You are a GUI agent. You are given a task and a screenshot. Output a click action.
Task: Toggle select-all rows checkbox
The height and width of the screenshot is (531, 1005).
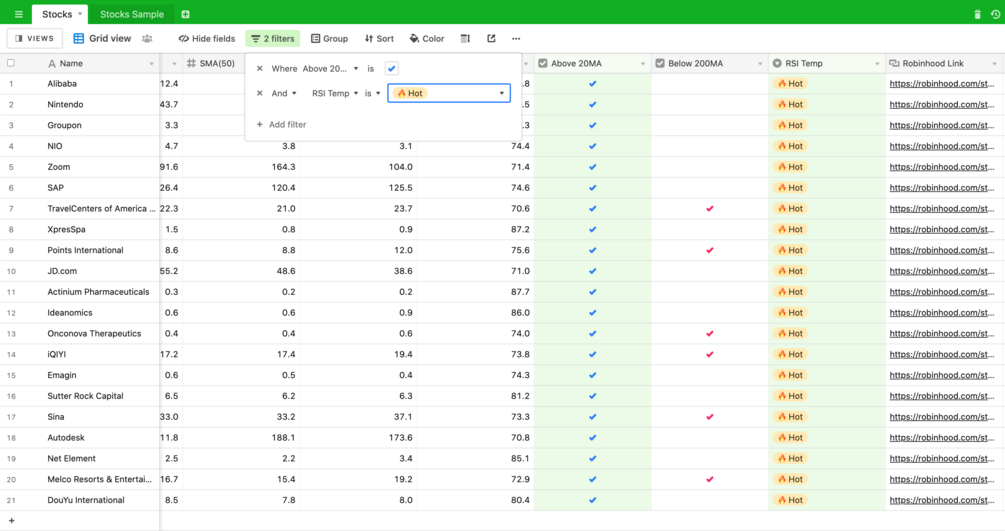click(11, 63)
